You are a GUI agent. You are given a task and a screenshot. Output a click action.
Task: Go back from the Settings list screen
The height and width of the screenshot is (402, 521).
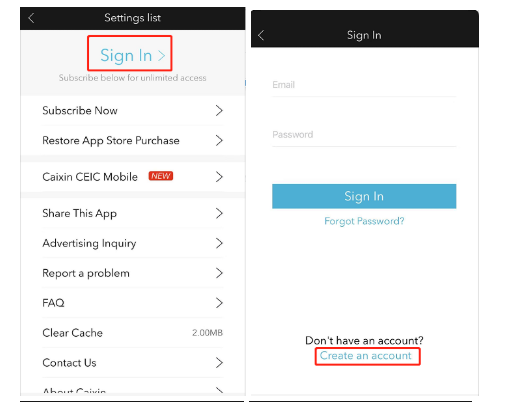pos(31,18)
